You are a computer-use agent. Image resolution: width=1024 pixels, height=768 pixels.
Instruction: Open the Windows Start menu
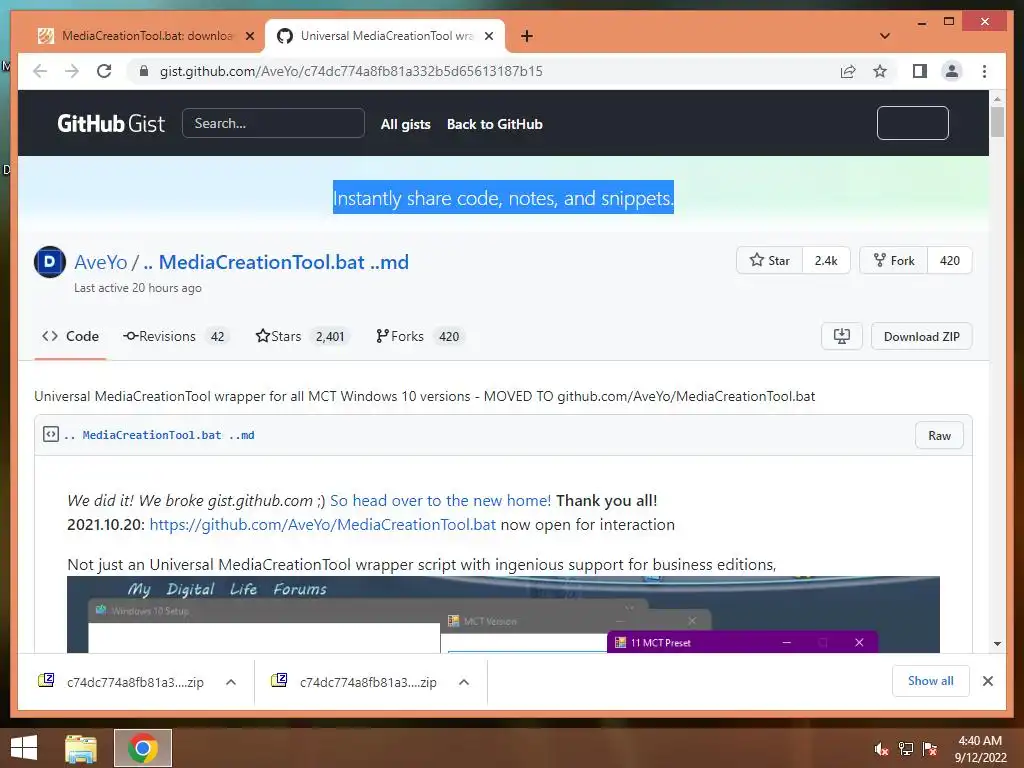click(x=24, y=748)
